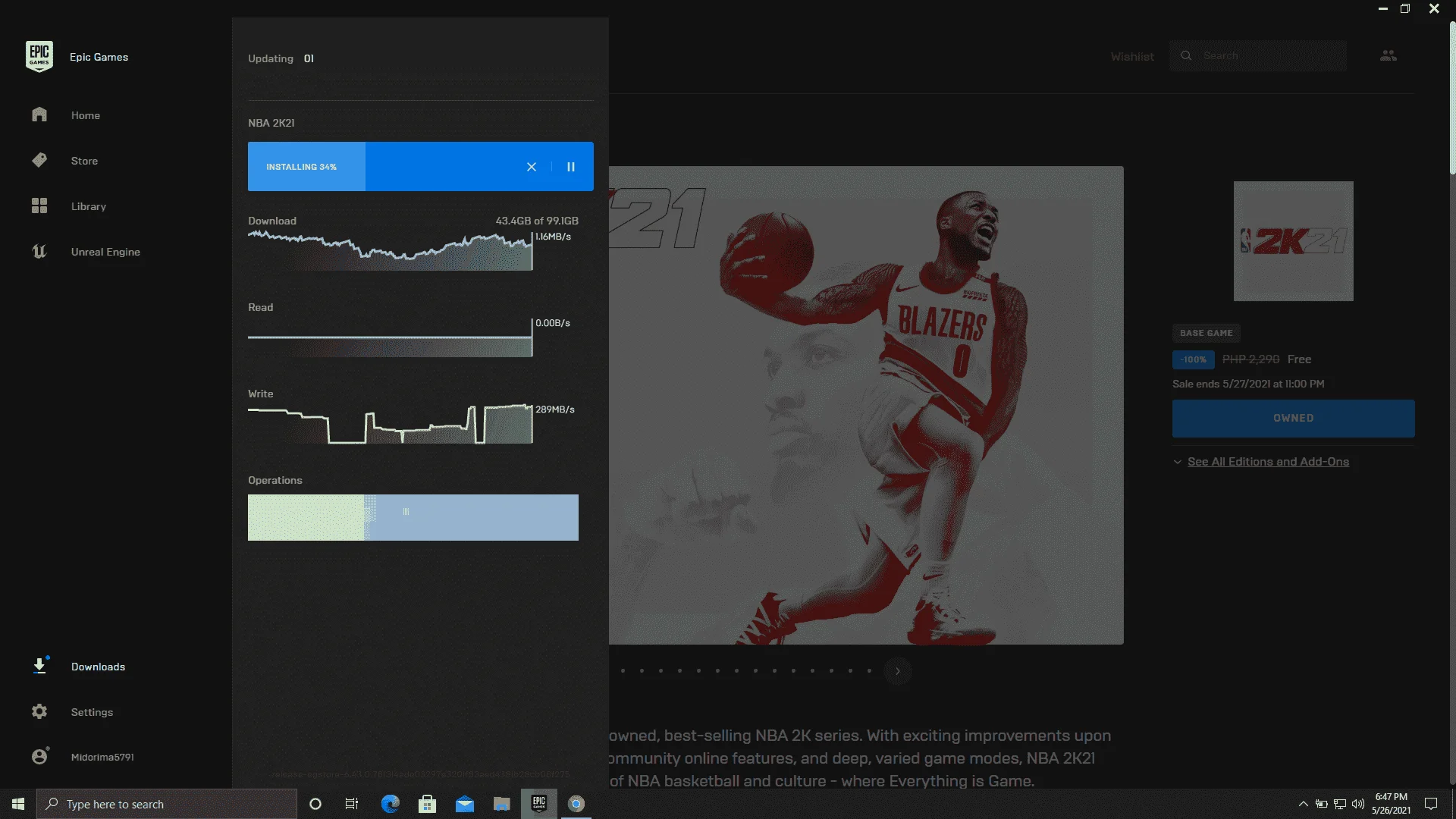
Task: Go to Store in sidebar
Action: click(x=84, y=161)
